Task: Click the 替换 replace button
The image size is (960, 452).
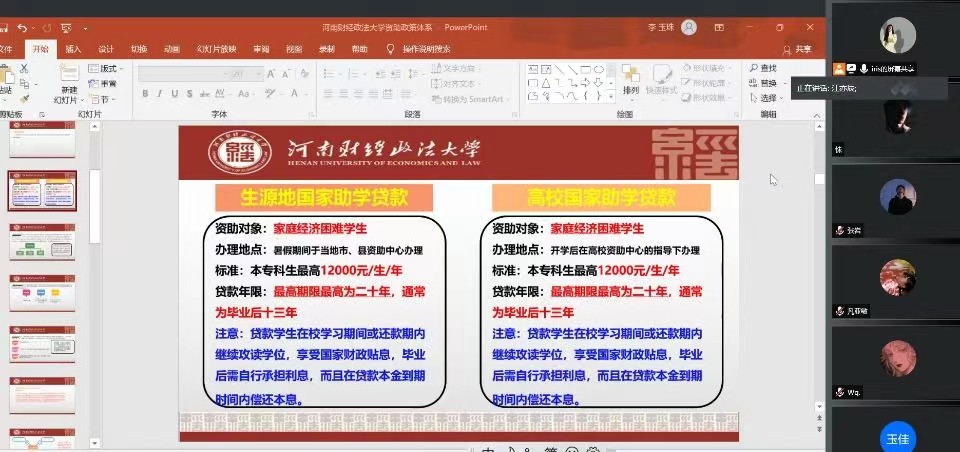Action: click(x=765, y=83)
